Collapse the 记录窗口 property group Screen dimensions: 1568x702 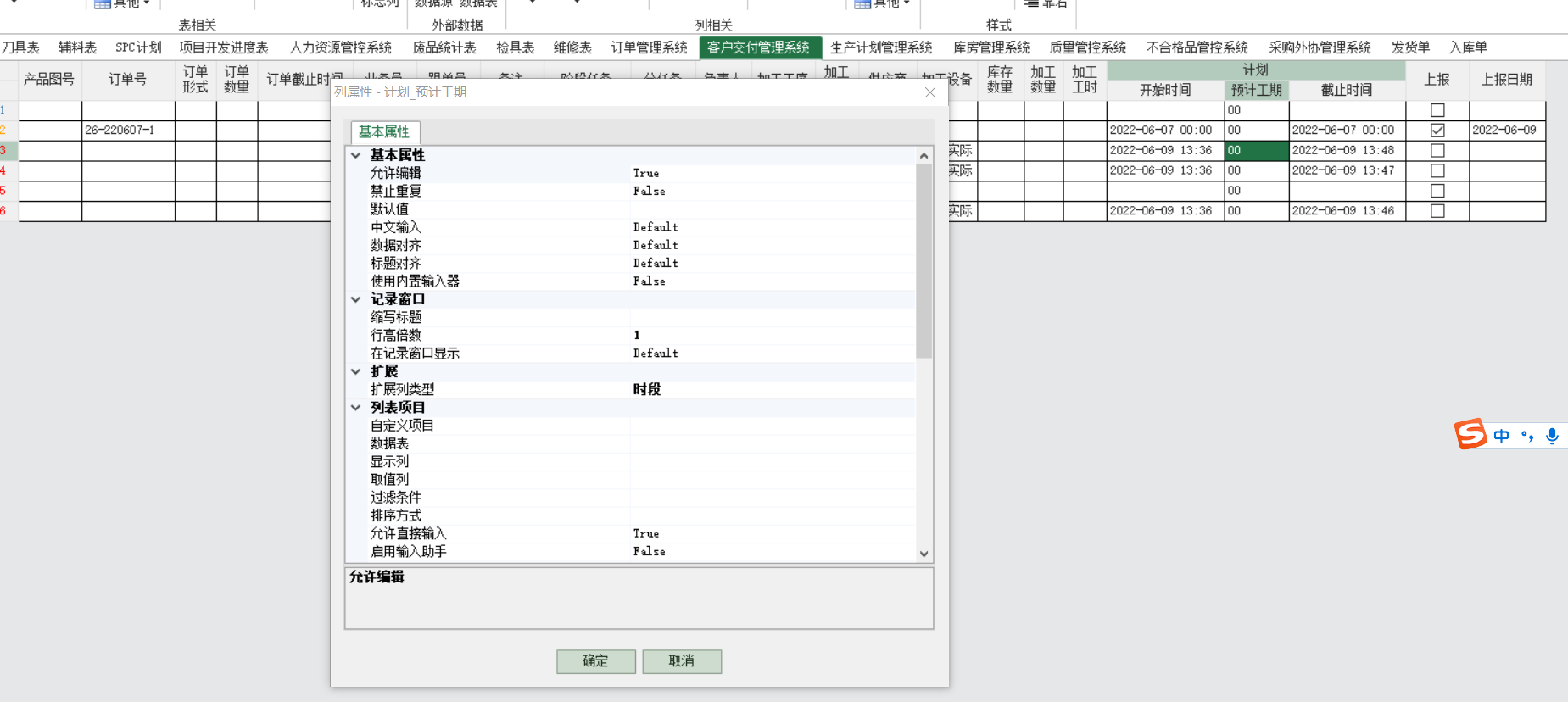[x=356, y=299]
